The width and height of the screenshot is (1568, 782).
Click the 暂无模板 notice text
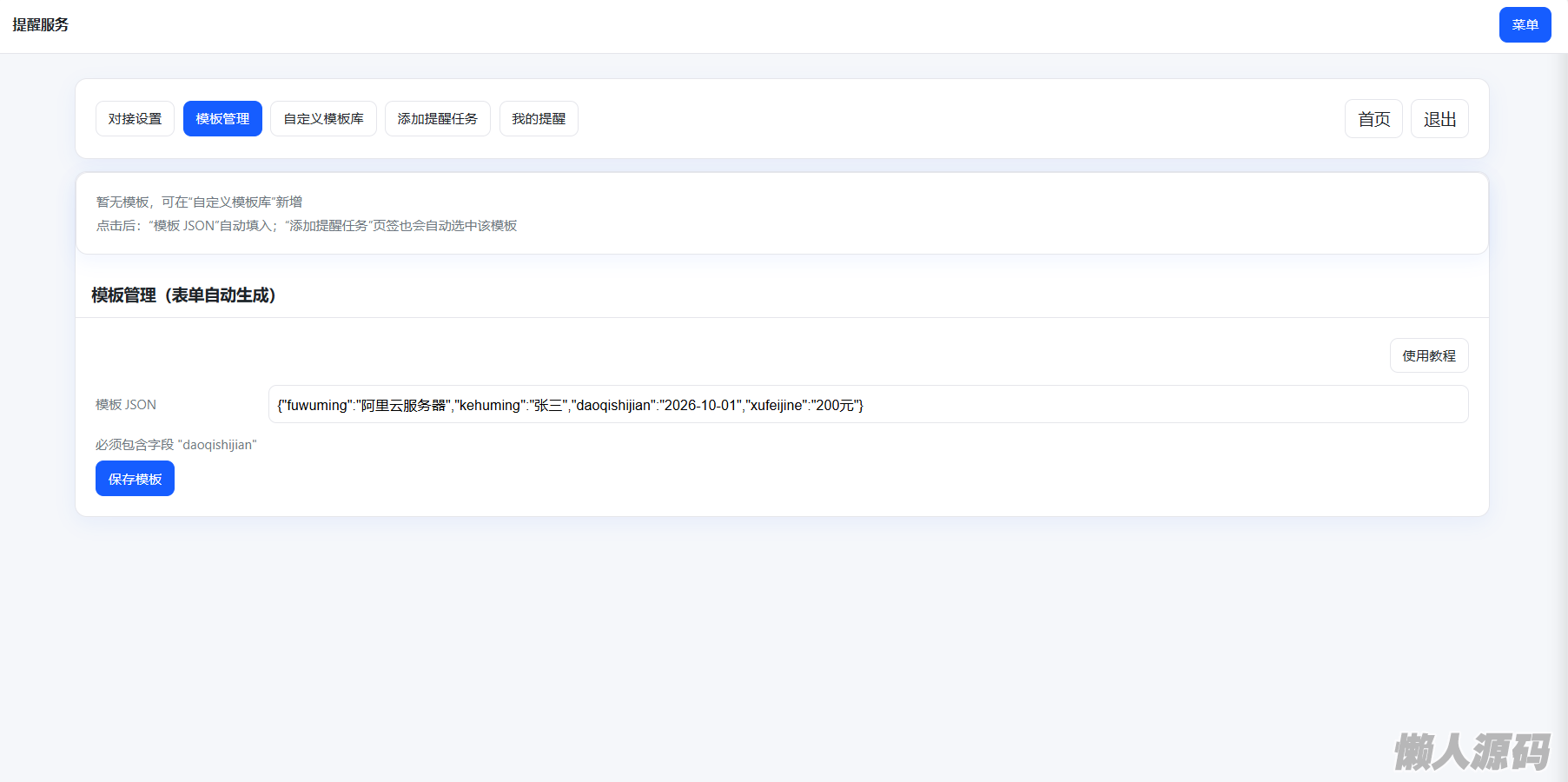point(199,202)
